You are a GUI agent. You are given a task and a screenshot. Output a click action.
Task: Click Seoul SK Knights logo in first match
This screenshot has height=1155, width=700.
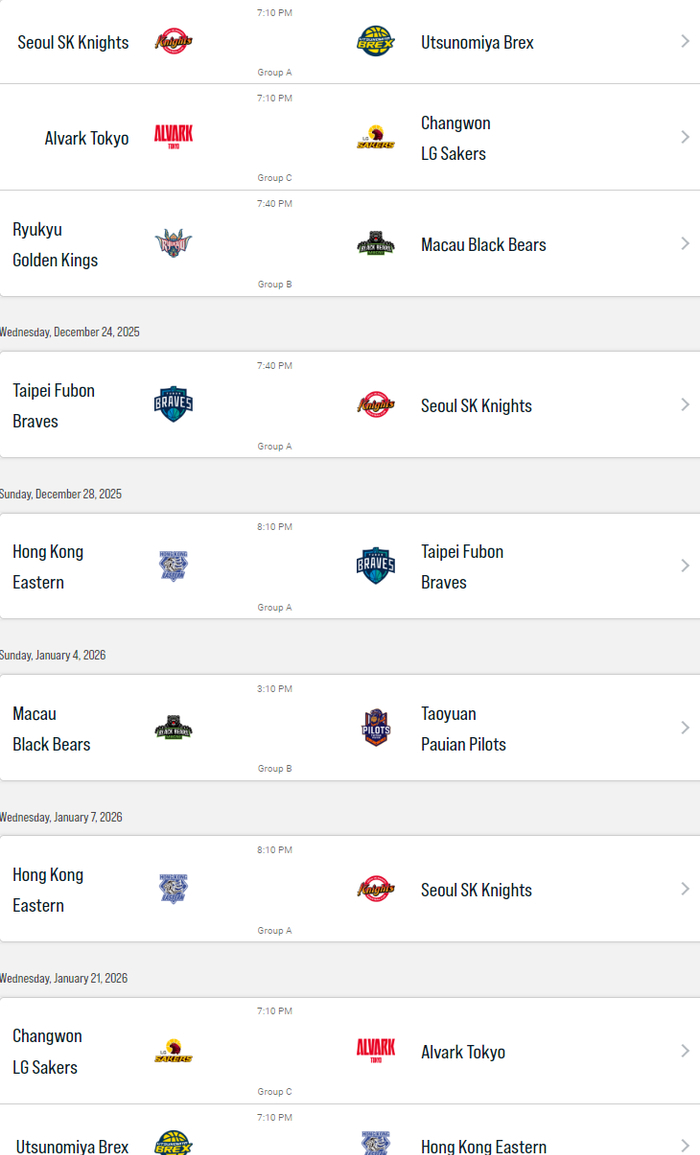(174, 42)
